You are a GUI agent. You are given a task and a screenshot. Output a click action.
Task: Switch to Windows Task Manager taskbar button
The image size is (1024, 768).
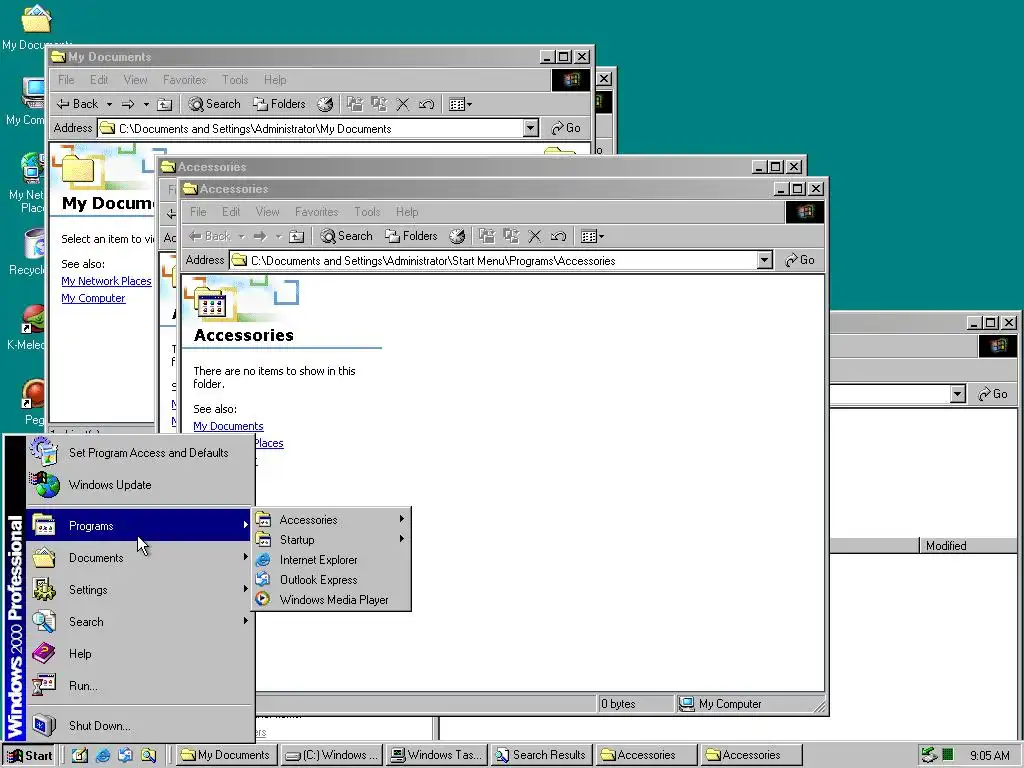coord(438,755)
